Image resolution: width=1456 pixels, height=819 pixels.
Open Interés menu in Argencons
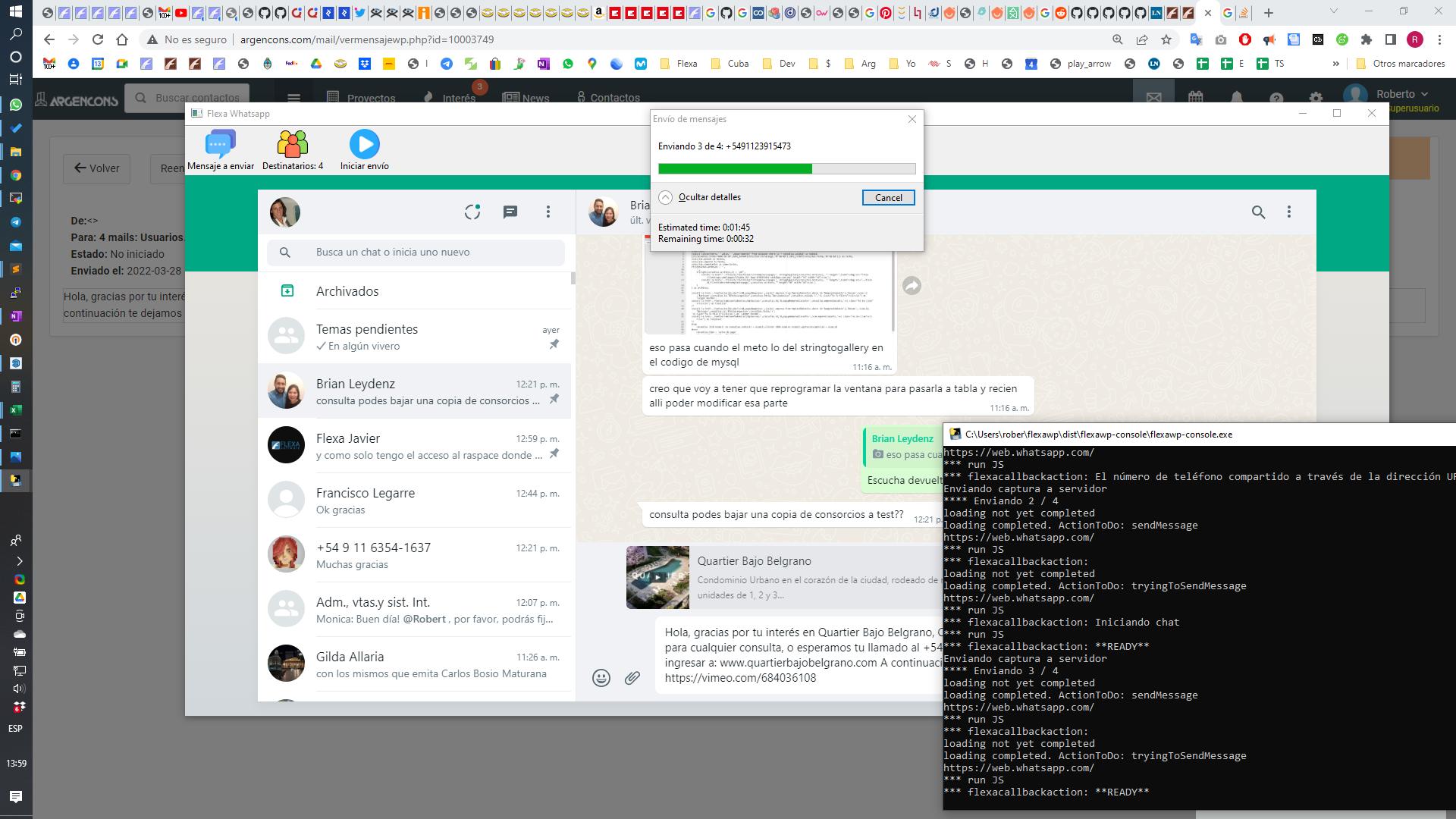(x=450, y=97)
